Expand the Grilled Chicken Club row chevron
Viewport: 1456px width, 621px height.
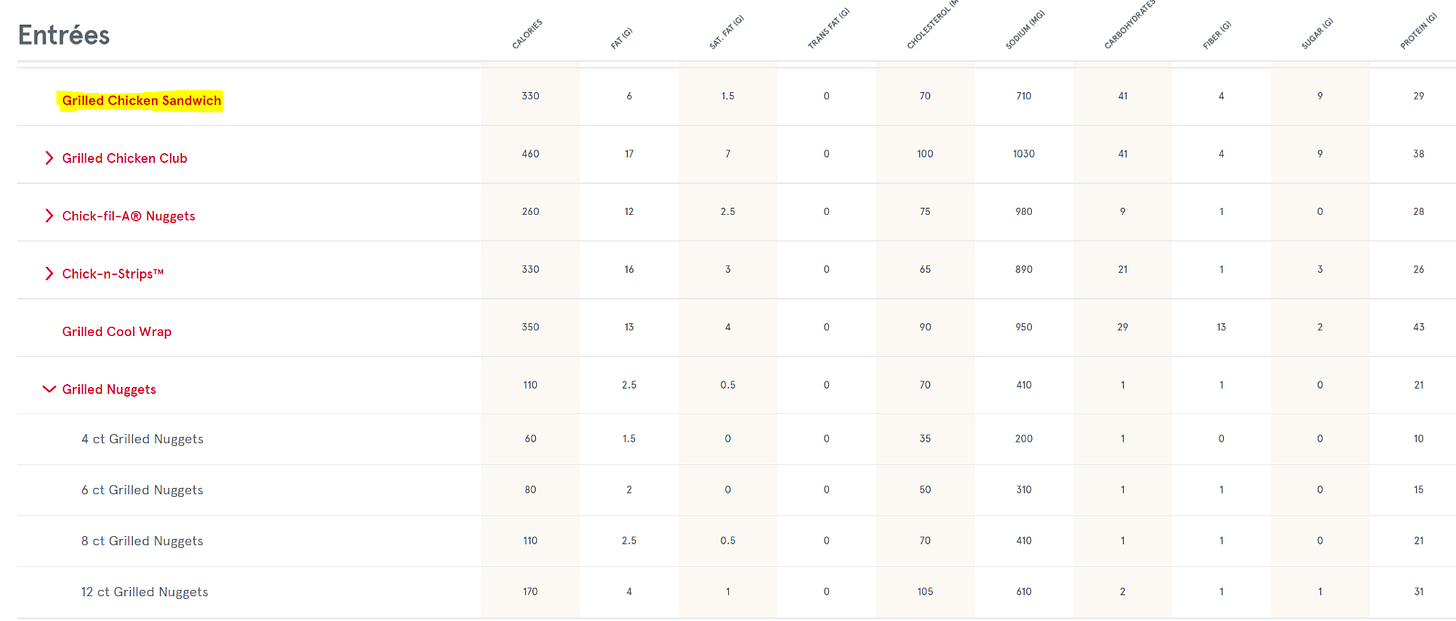point(49,158)
